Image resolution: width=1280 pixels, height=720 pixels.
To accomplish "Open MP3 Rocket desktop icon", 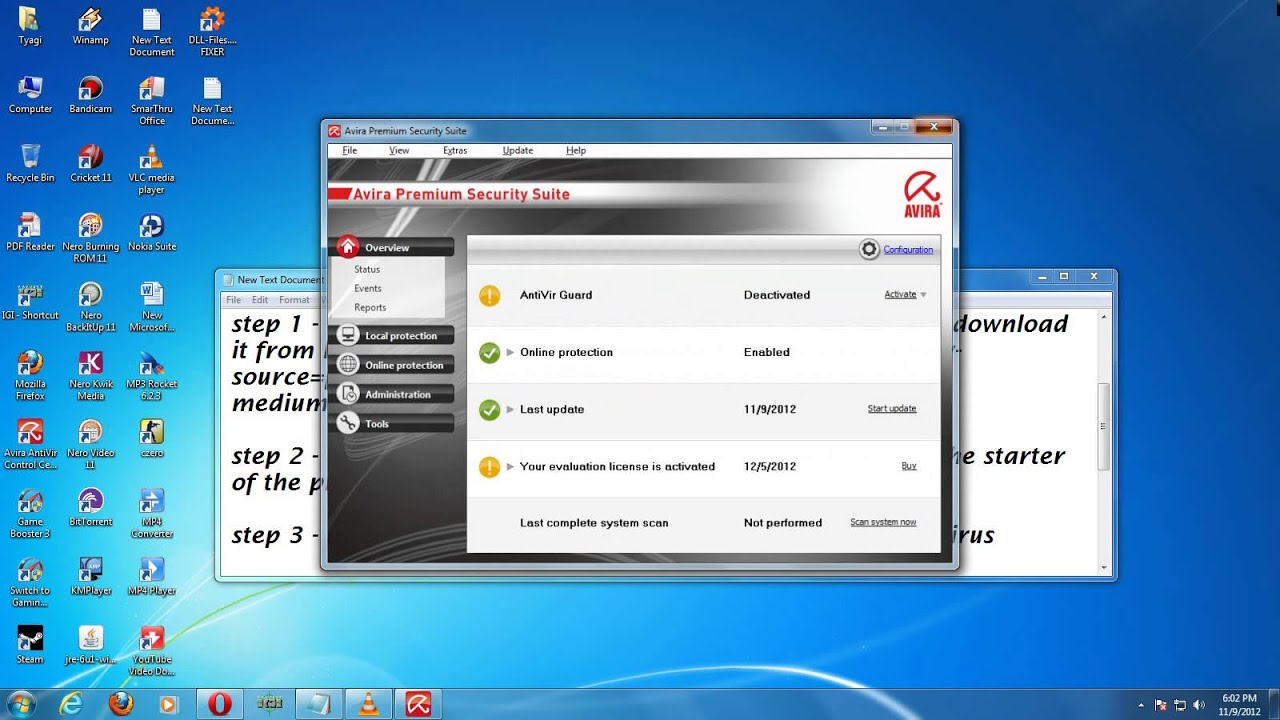I will tap(151, 376).
